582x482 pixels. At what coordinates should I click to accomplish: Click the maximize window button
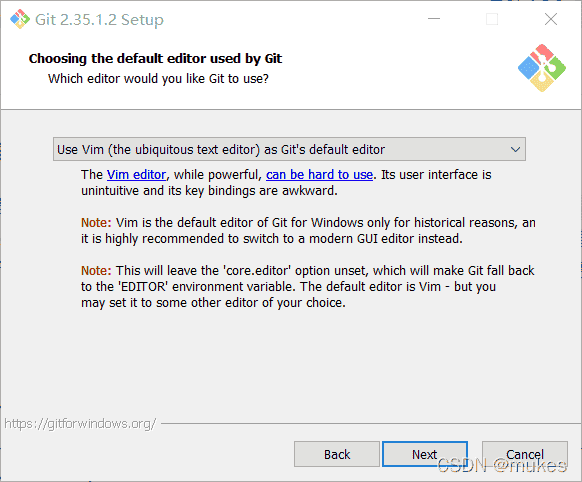[x=492, y=19]
